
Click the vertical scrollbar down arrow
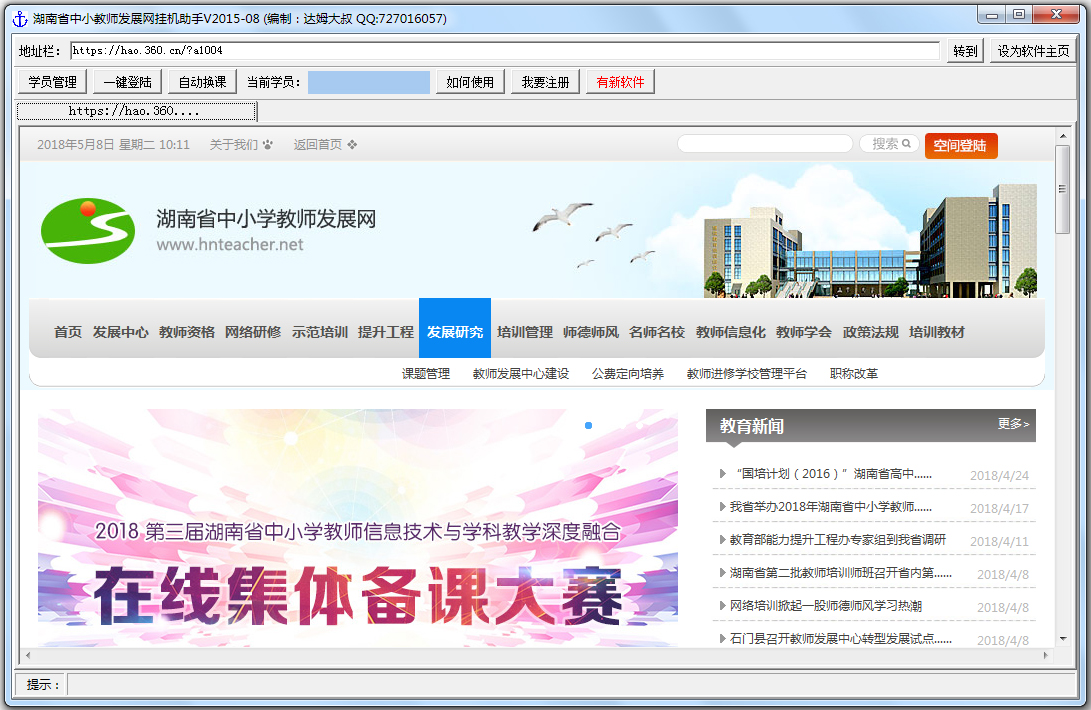click(1062, 639)
